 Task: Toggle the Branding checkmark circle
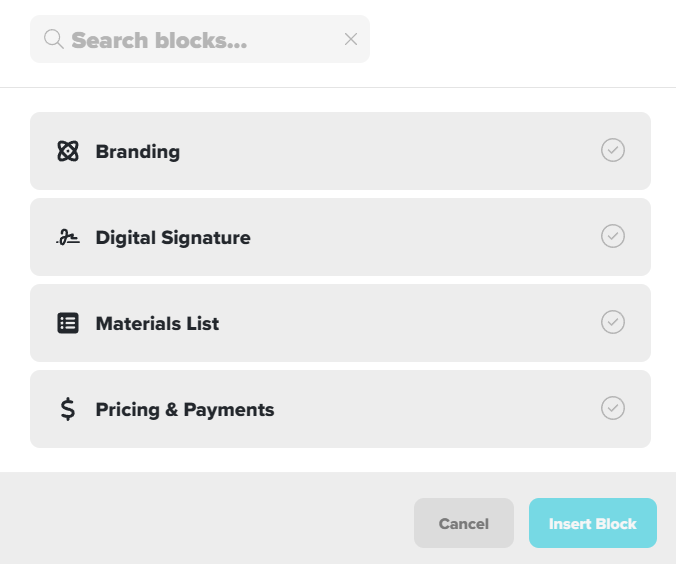613,150
